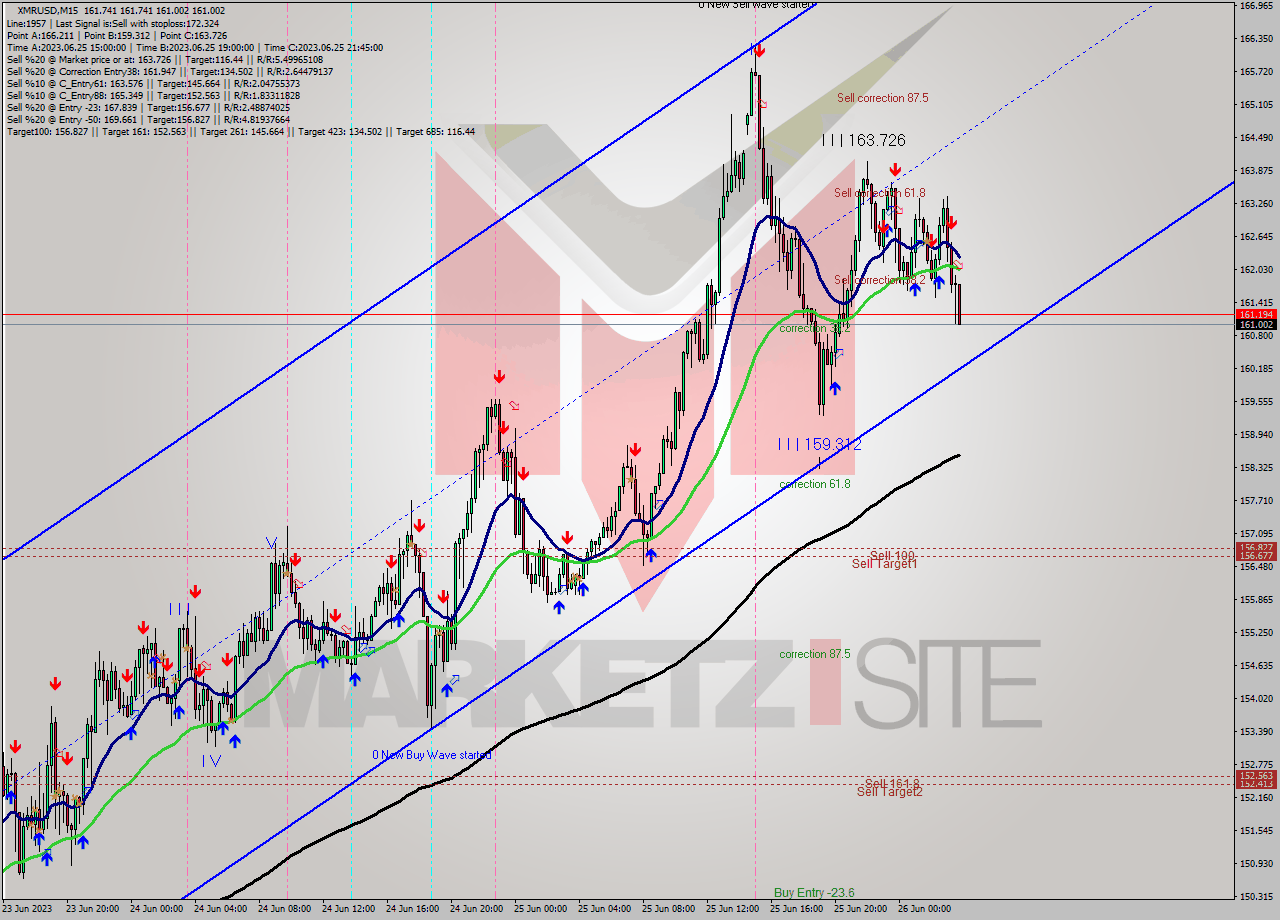Click 150.315 on the price axis
This screenshot has height=920, width=1280.
pyautogui.click(x=1255, y=897)
